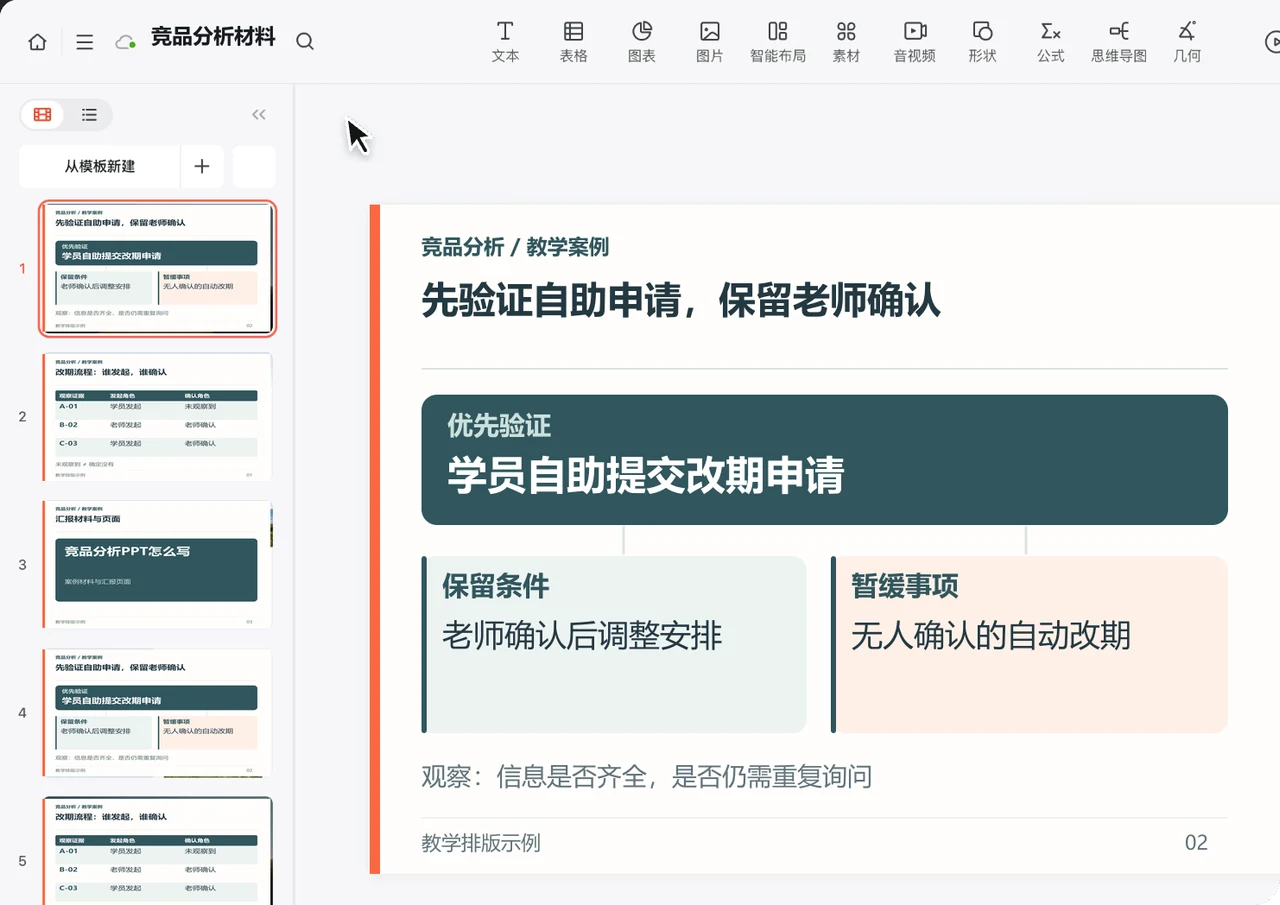This screenshot has height=905, width=1280.
Task: Click the blank button beside the plus
Action: click(x=254, y=166)
